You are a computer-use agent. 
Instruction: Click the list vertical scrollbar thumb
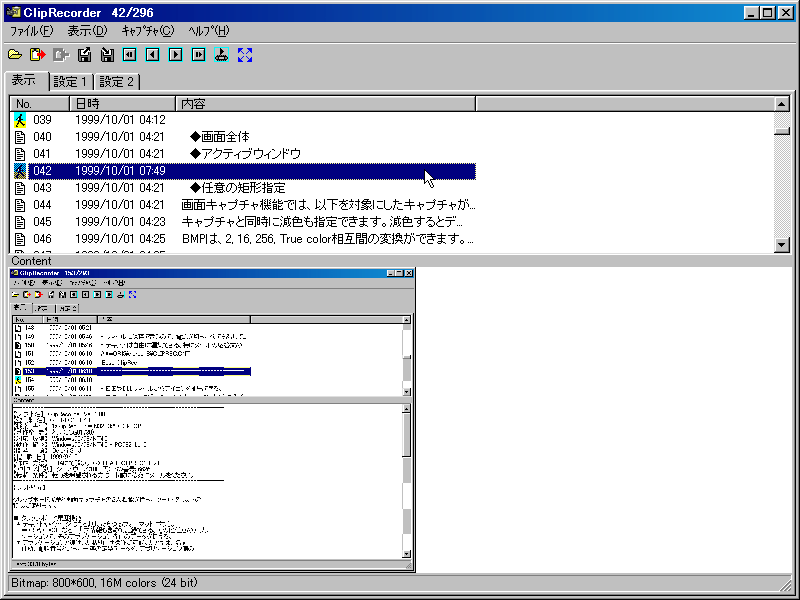(782, 131)
